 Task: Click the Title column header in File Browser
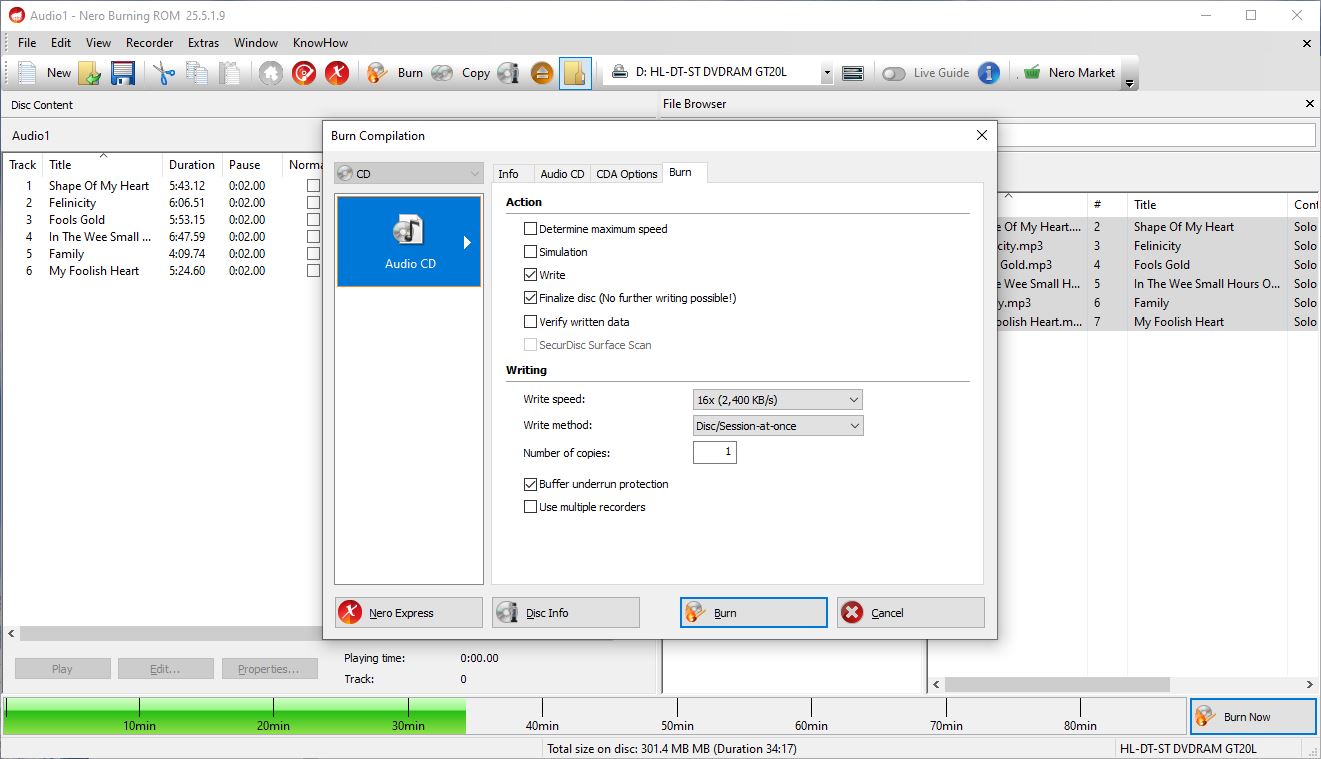(1208, 204)
